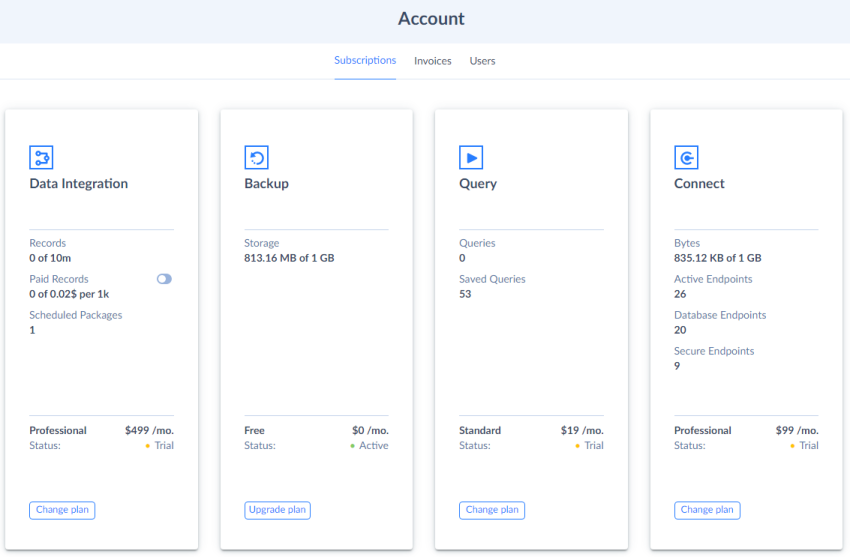The image size is (850, 557).
Task: Click the $499 /mo. price
Action: click(149, 430)
